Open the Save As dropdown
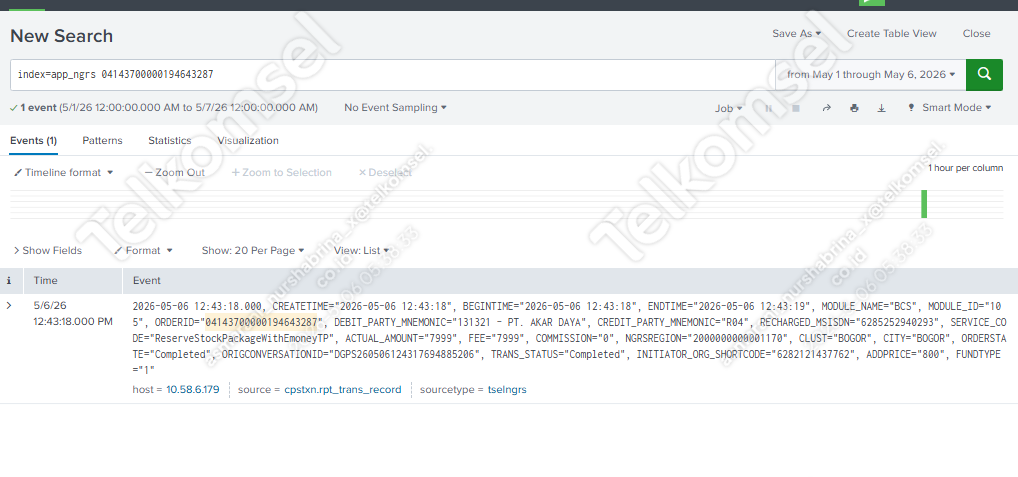The height and width of the screenshot is (477, 1018). (x=797, y=33)
